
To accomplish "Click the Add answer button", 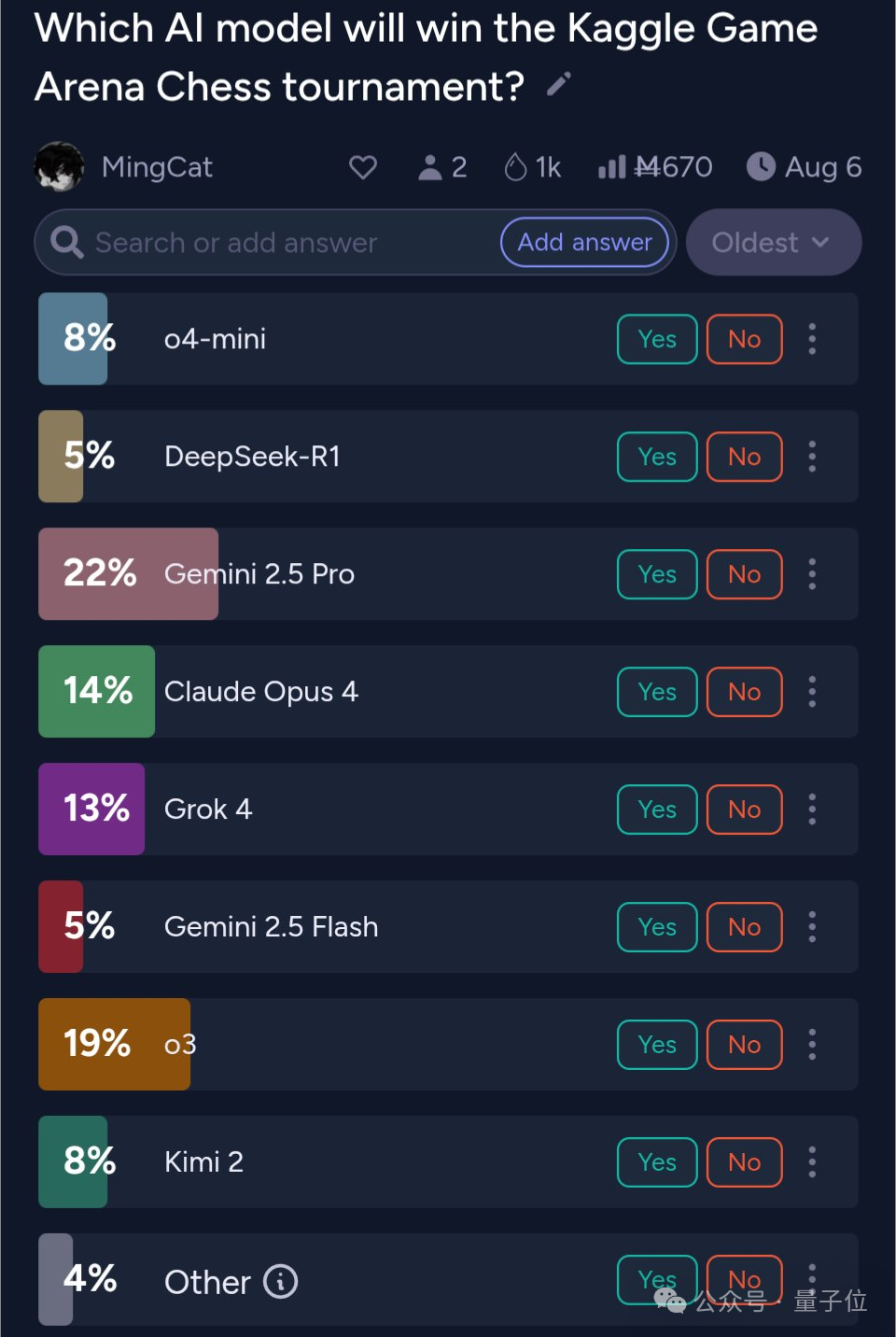I will tap(584, 243).
